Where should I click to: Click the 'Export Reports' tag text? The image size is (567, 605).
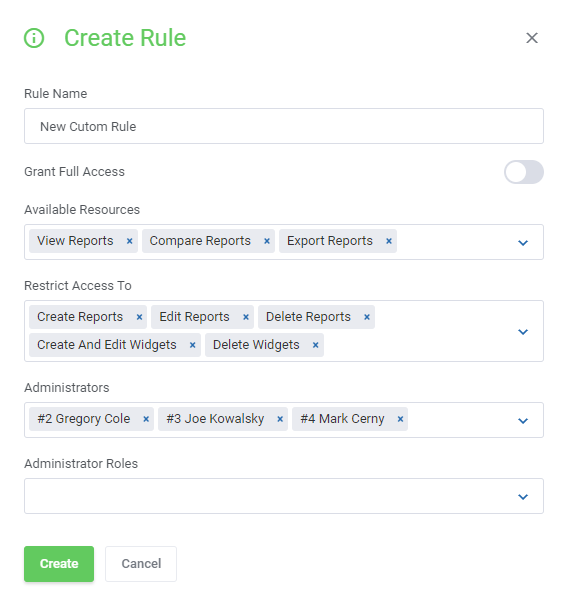click(330, 241)
